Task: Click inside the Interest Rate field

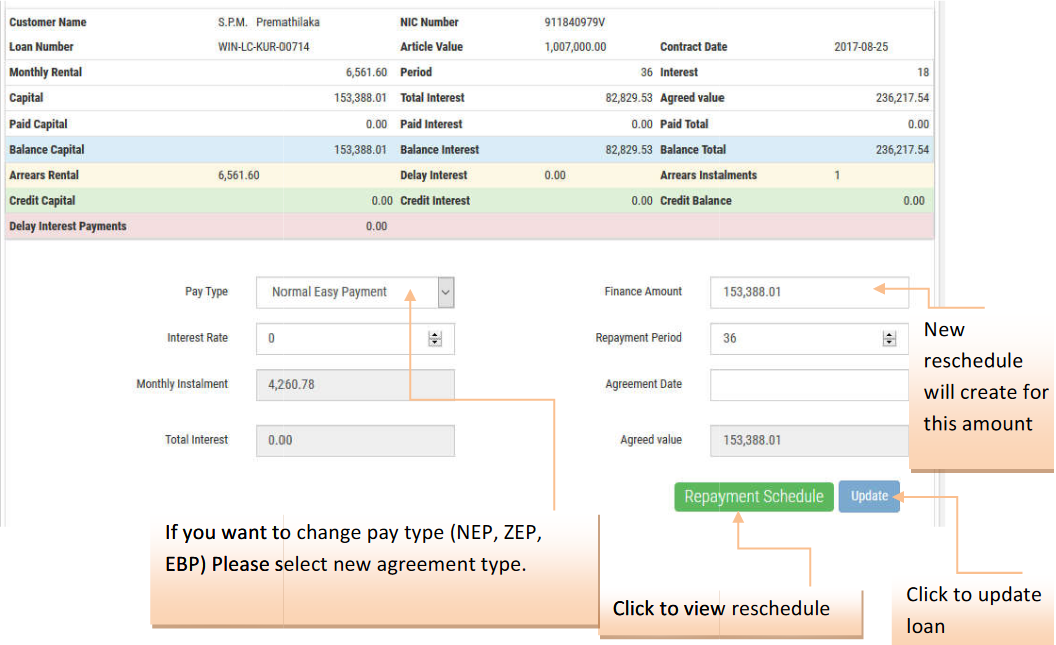Action: tap(340, 339)
